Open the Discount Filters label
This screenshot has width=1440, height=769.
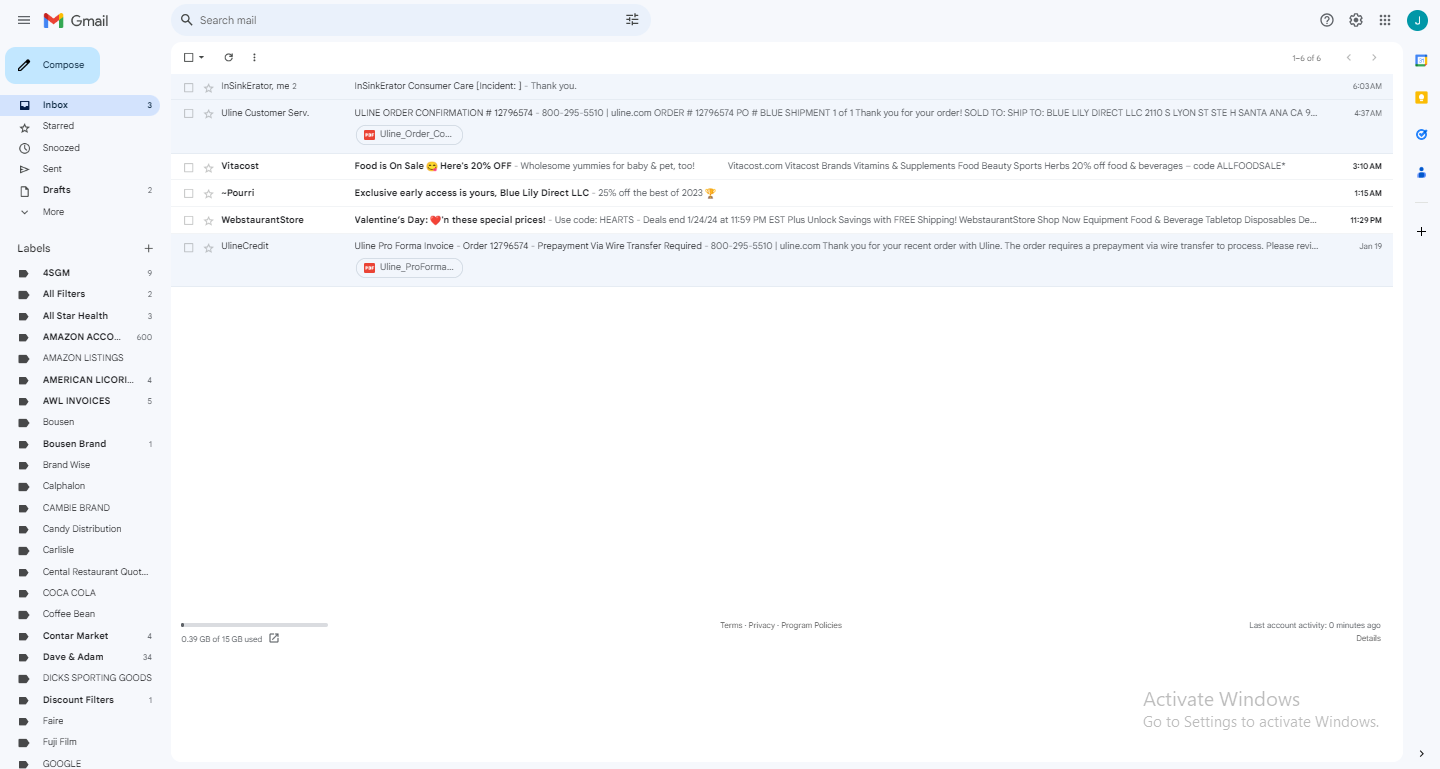pyautogui.click(x=80, y=700)
